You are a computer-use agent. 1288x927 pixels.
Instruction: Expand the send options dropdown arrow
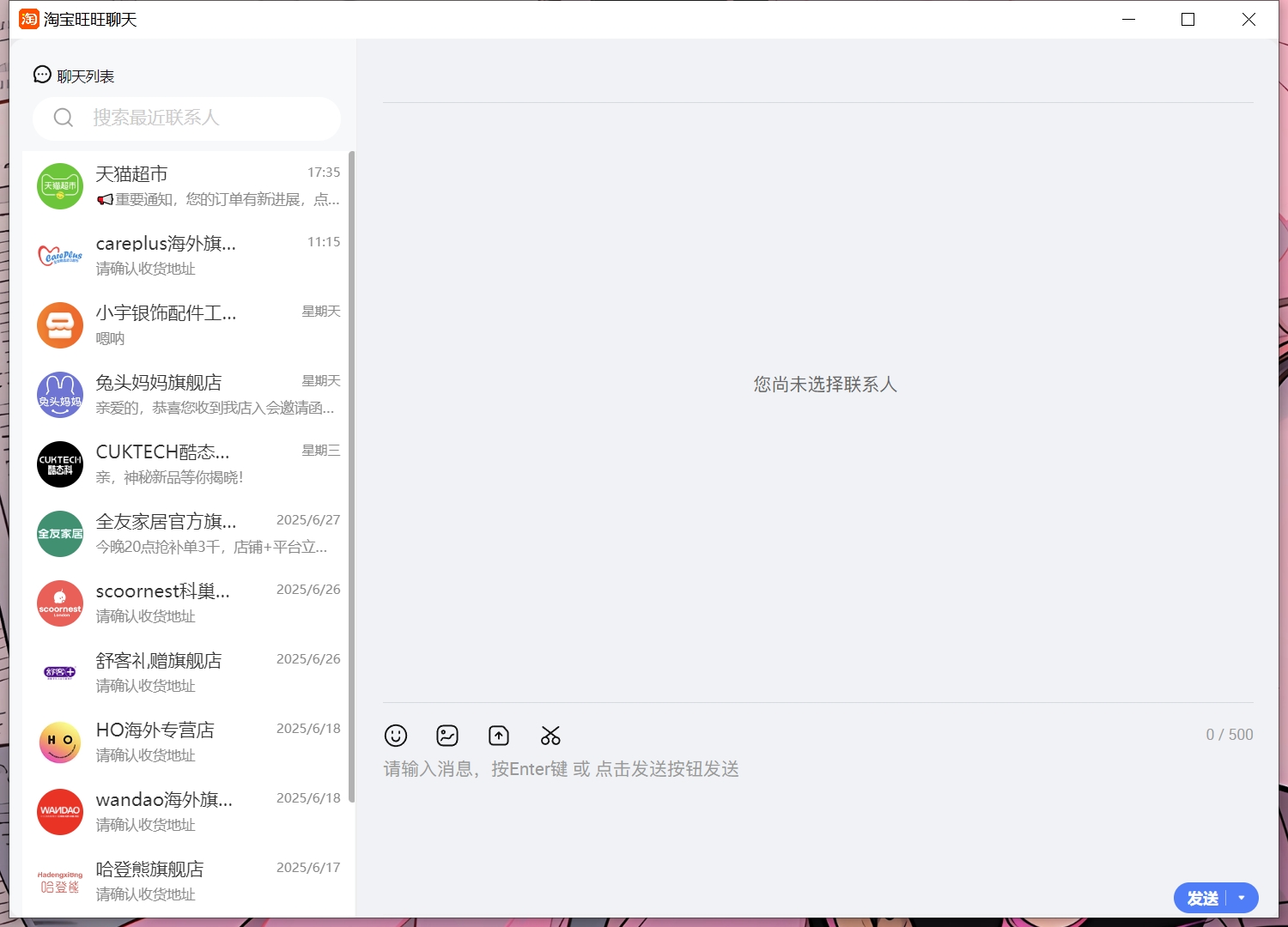coord(1242,898)
